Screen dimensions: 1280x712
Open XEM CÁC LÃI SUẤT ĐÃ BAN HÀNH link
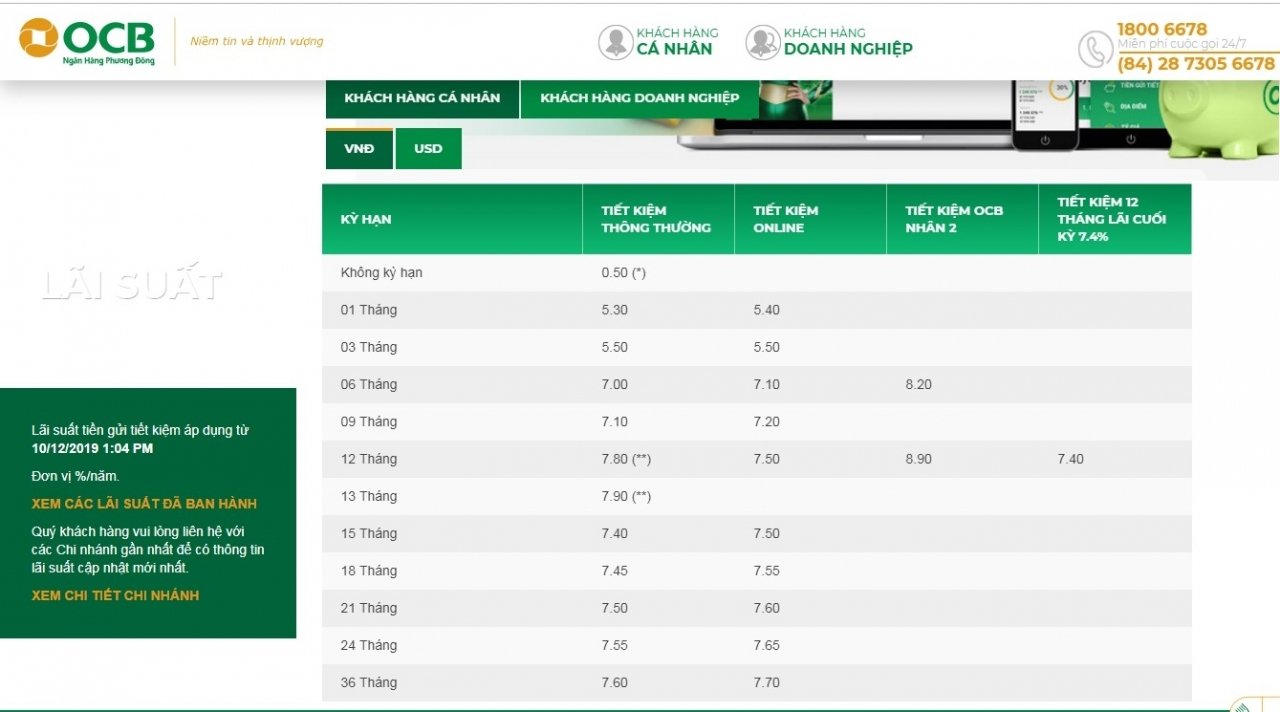[x=144, y=503]
